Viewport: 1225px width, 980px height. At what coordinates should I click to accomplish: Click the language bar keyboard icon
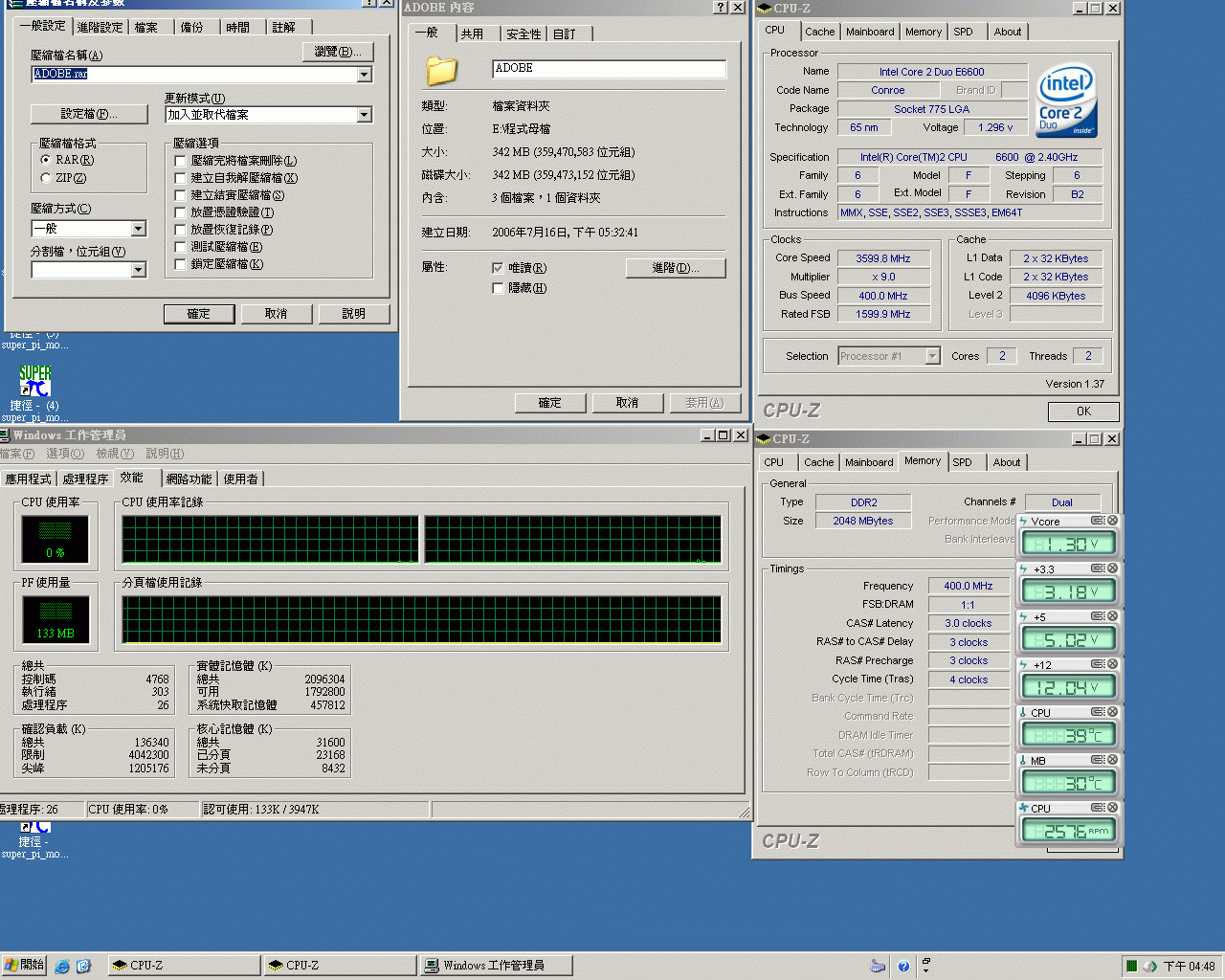[878, 967]
